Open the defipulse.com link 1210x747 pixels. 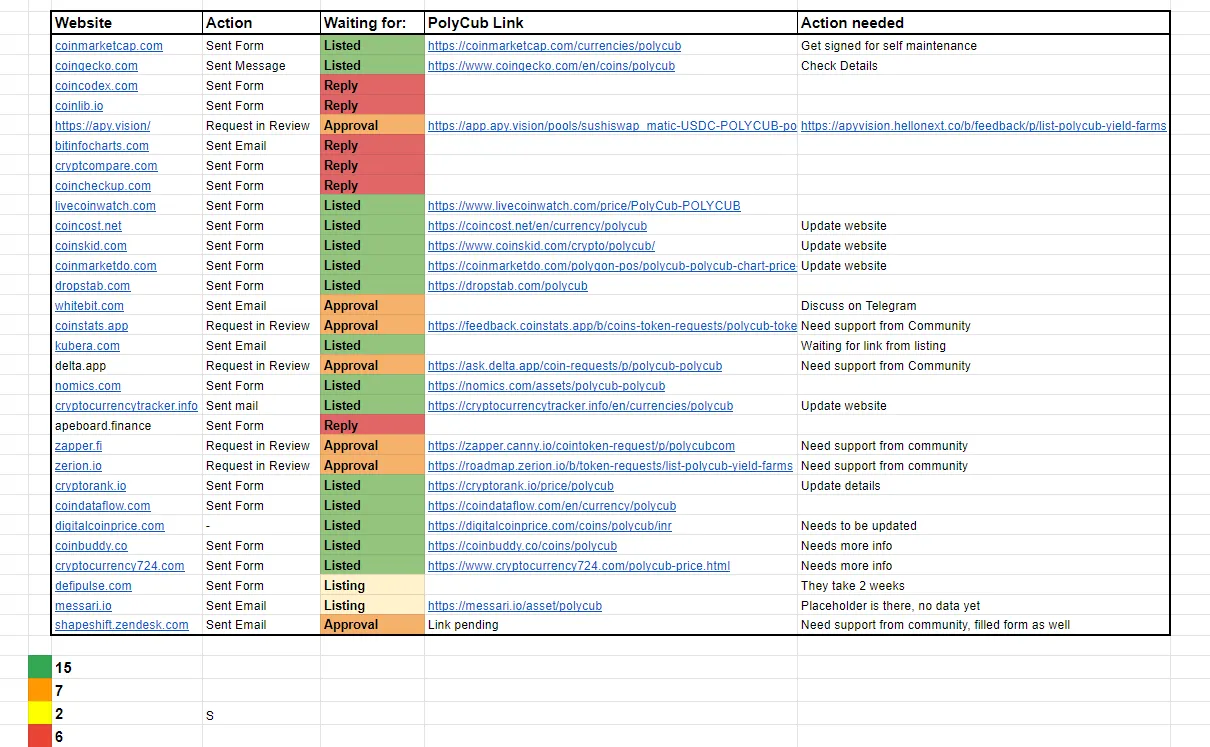93,586
